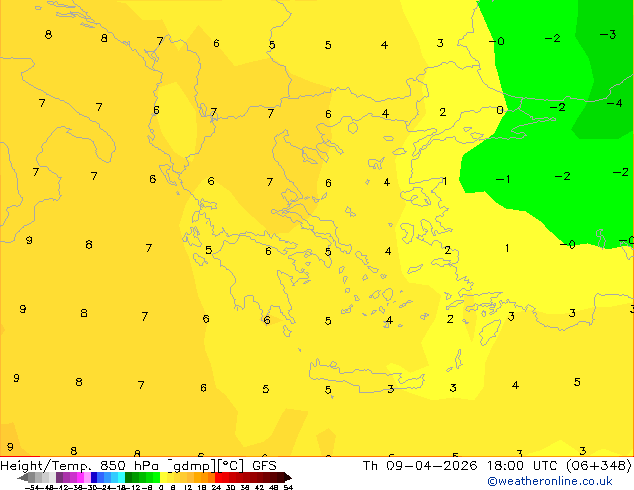
Task: Click the '-3' temperature value on the map
Action: [x=608, y=34]
